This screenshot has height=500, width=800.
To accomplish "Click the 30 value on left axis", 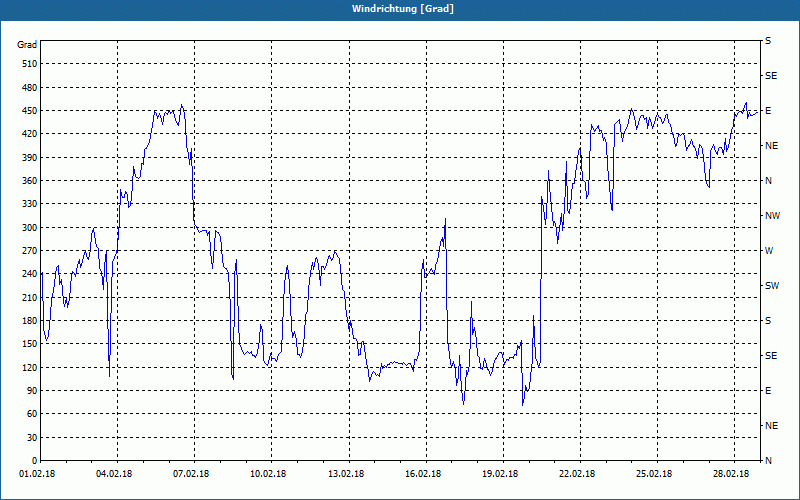I will [32, 437].
